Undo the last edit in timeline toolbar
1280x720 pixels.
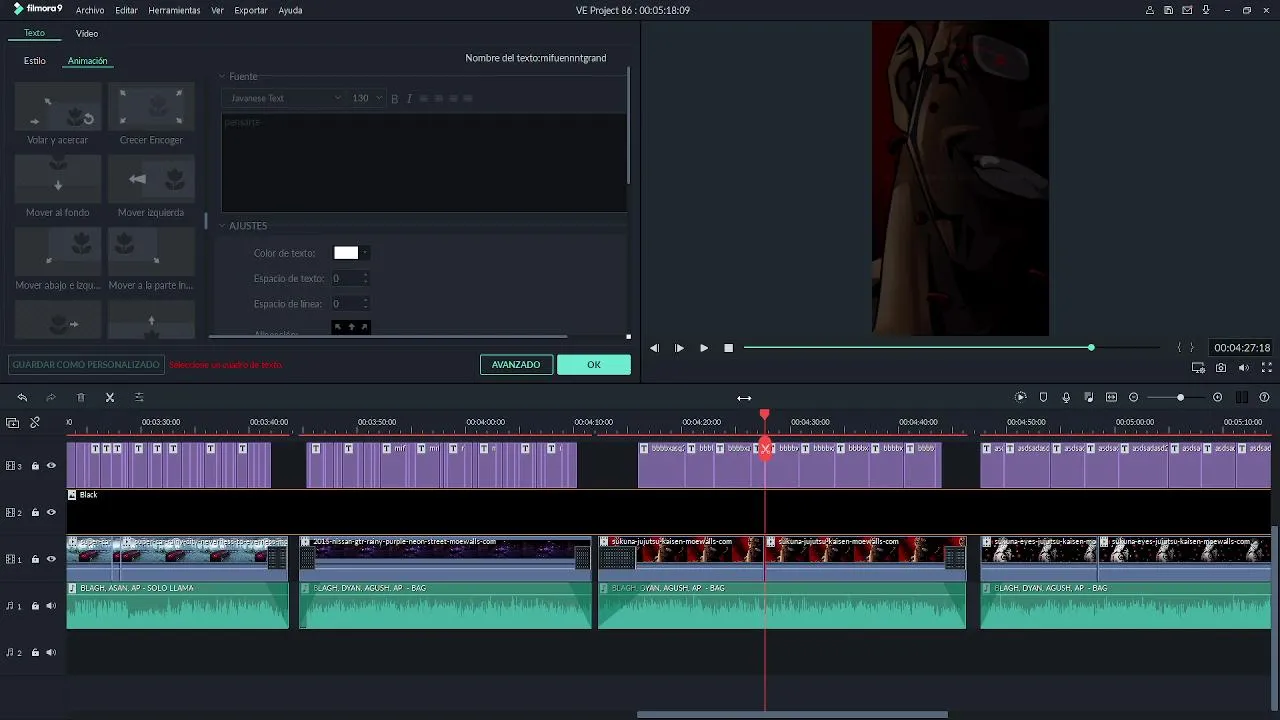point(22,397)
